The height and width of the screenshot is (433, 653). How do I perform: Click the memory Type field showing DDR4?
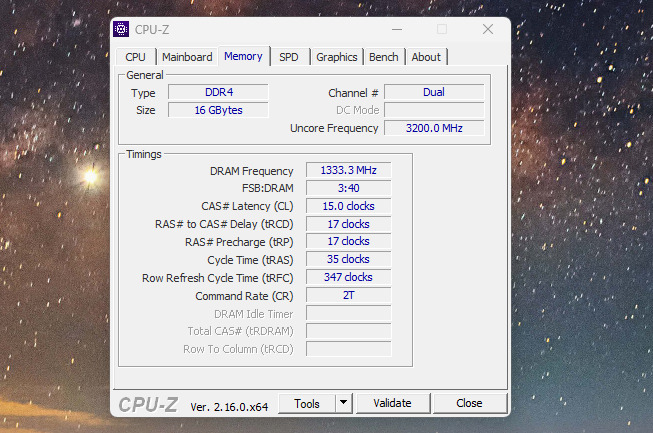click(x=219, y=92)
